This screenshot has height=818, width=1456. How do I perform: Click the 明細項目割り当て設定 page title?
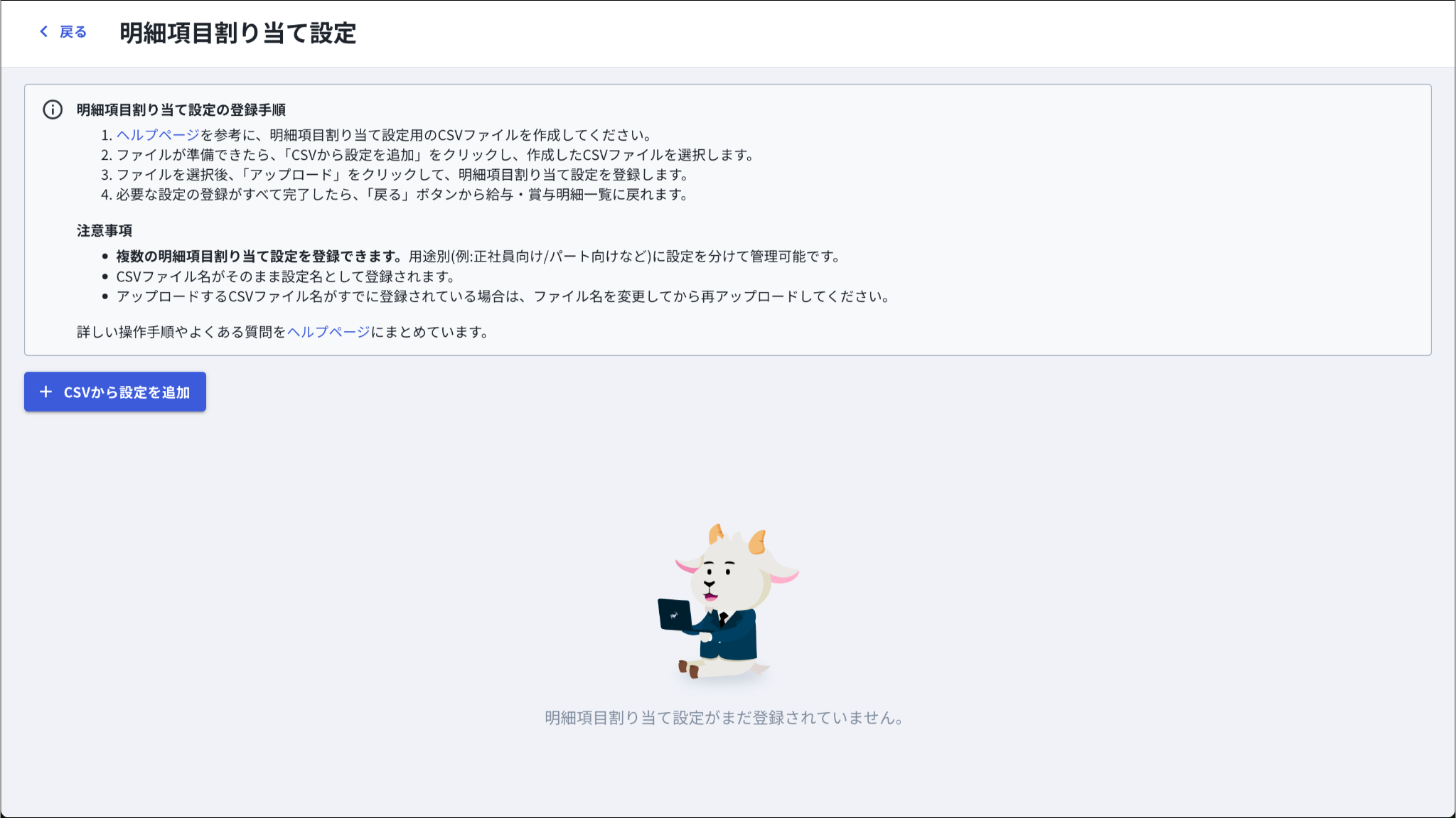[x=237, y=33]
